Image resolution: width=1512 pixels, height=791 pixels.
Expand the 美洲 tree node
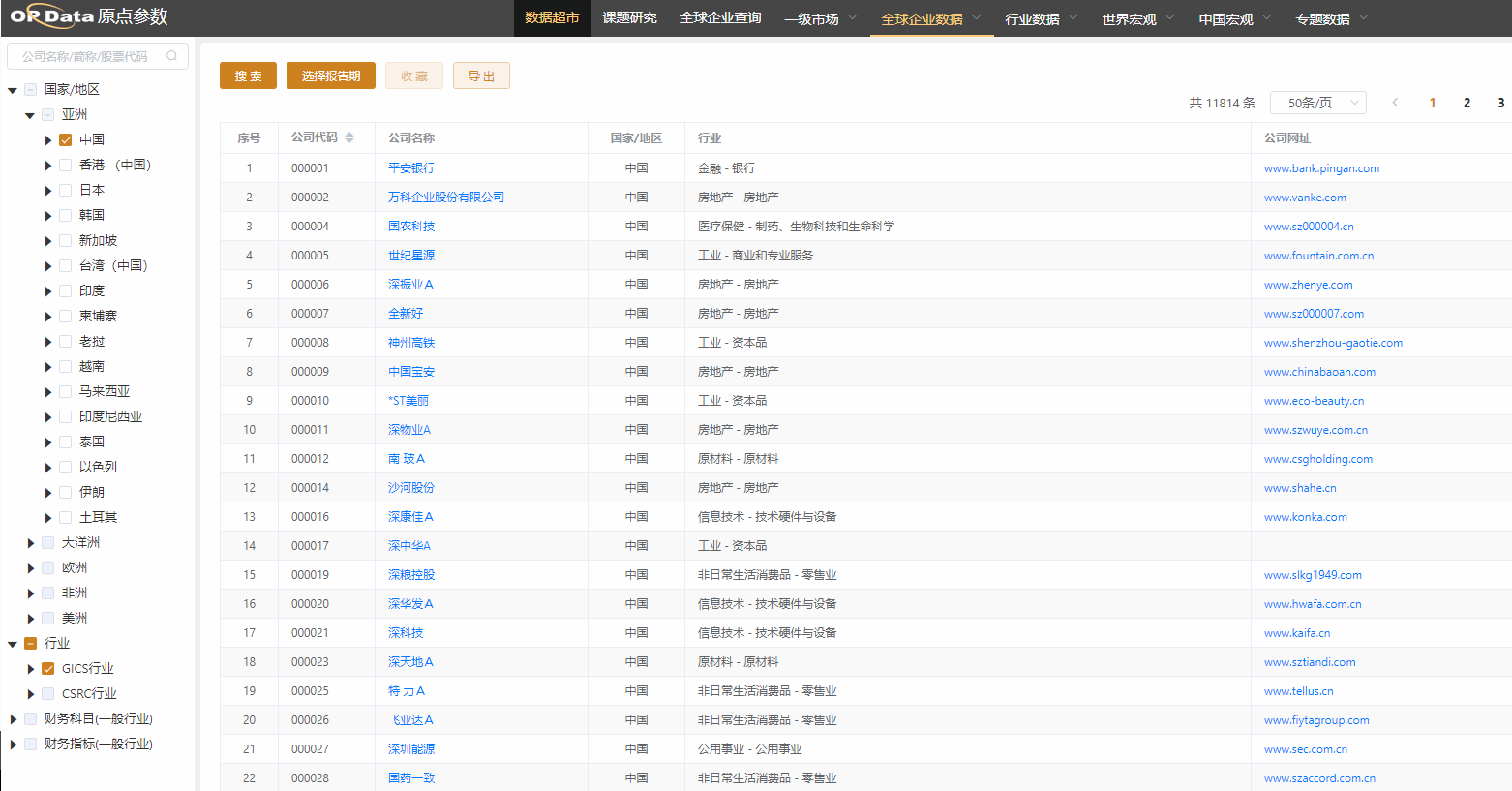(30, 619)
